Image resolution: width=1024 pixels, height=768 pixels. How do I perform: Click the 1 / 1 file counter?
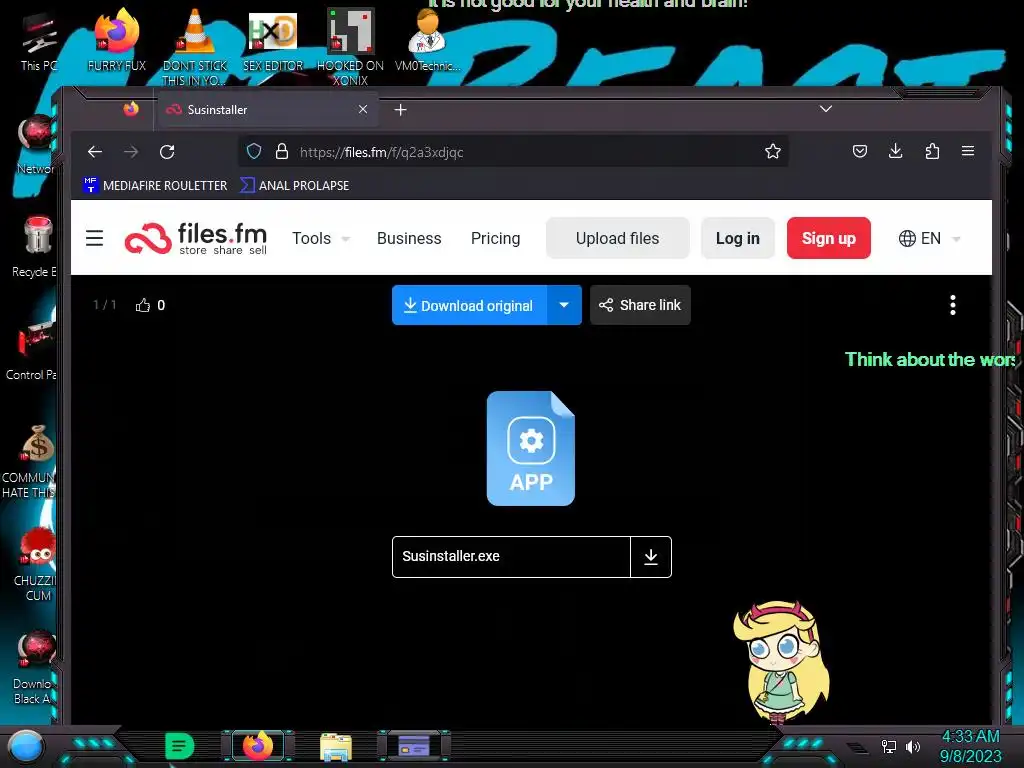pos(104,305)
